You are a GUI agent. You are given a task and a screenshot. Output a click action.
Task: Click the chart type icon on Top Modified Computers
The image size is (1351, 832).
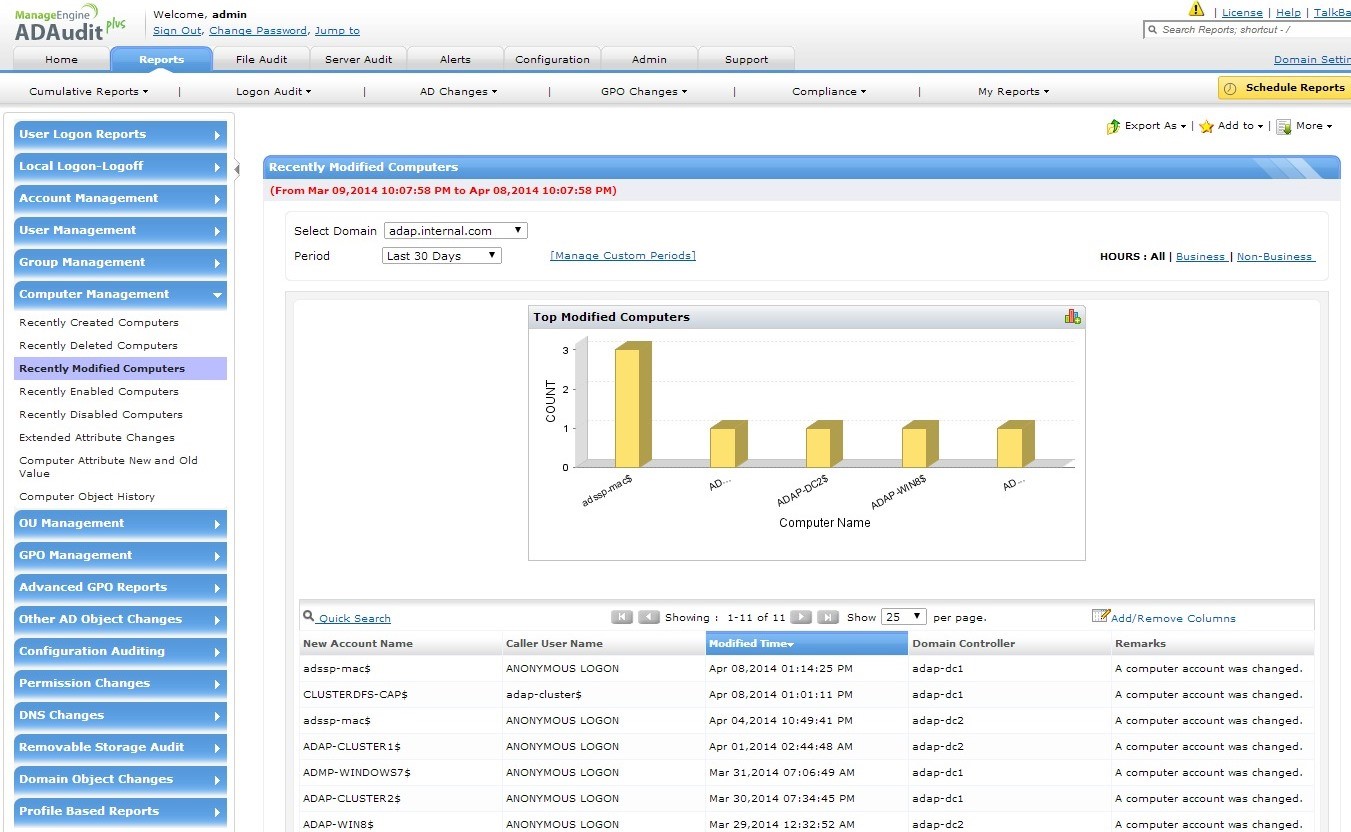pos(1072,317)
